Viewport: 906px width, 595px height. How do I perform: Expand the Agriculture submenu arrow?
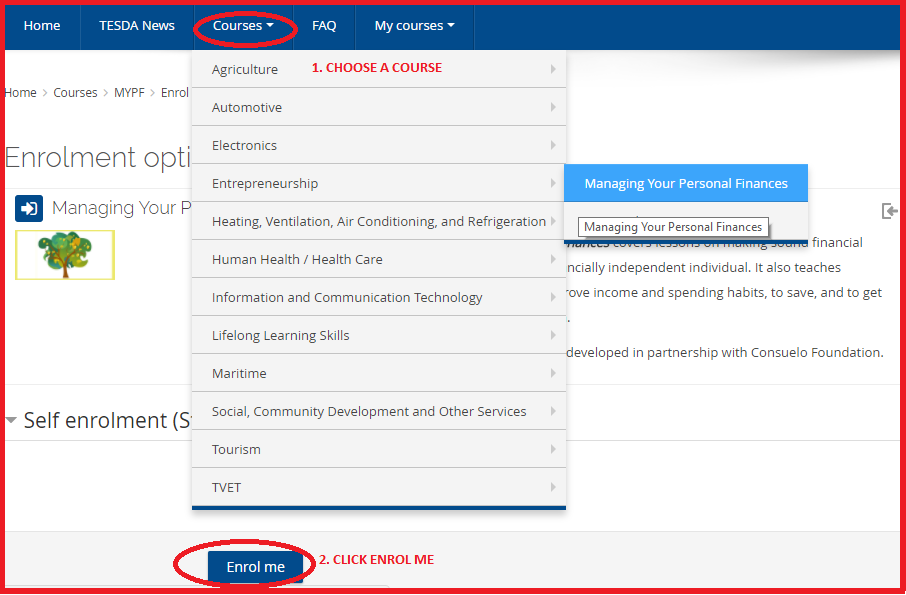coord(553,69)
